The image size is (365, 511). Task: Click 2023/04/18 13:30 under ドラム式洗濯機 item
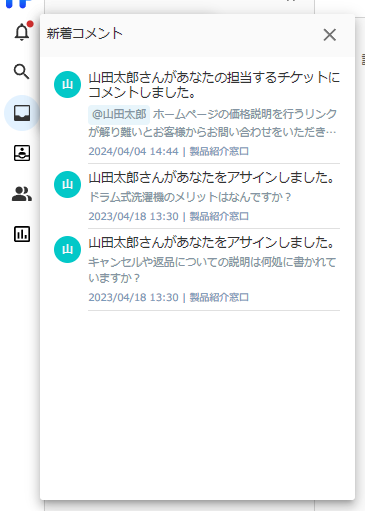pyautogui.click(x=133, y=216)
